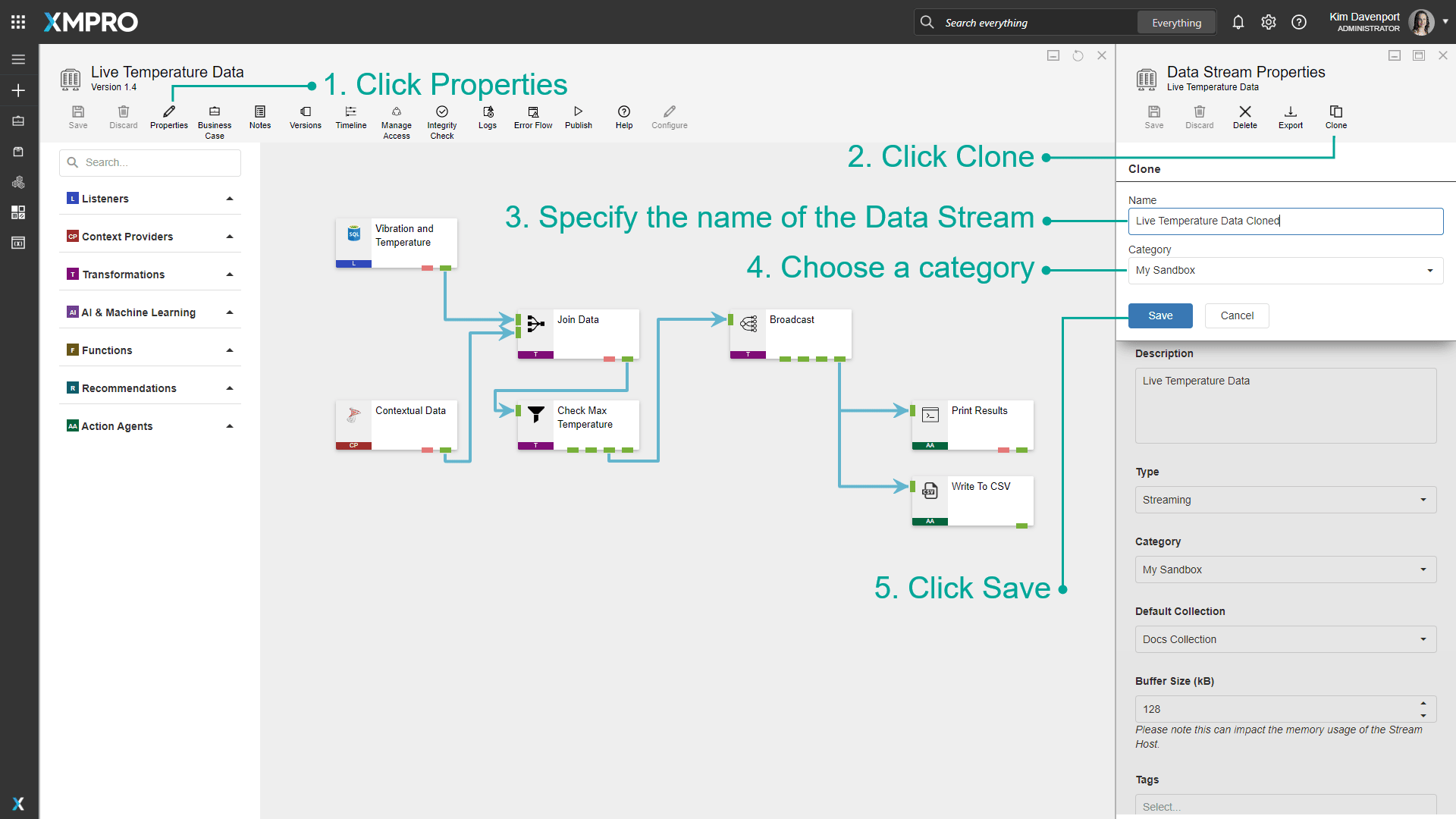The height and width of the screenshot is (819, 1456).
Task: Click Cancel in the Clone dialog
Action: (x=1236, y=315)
